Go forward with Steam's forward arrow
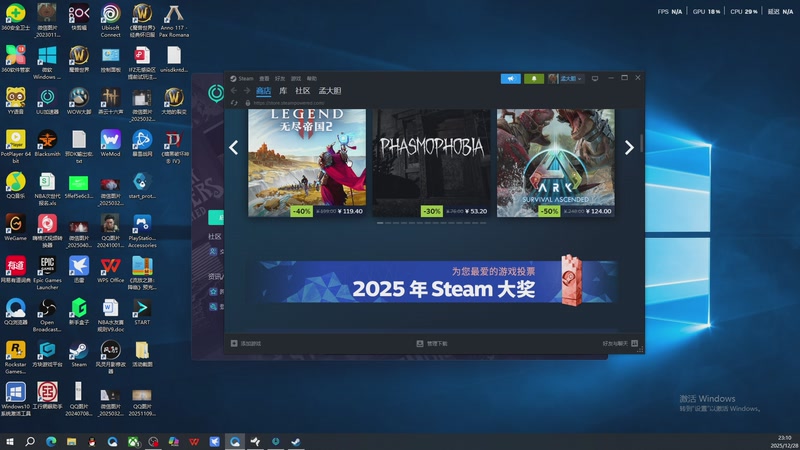This screenshot has width=800, height=450. pos(246,91)
